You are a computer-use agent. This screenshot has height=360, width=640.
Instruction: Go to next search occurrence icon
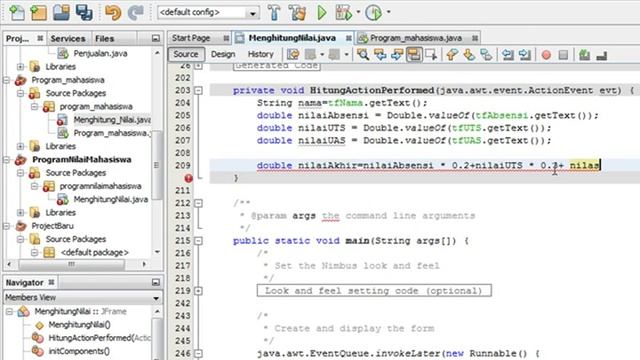[x=397, y=54]
